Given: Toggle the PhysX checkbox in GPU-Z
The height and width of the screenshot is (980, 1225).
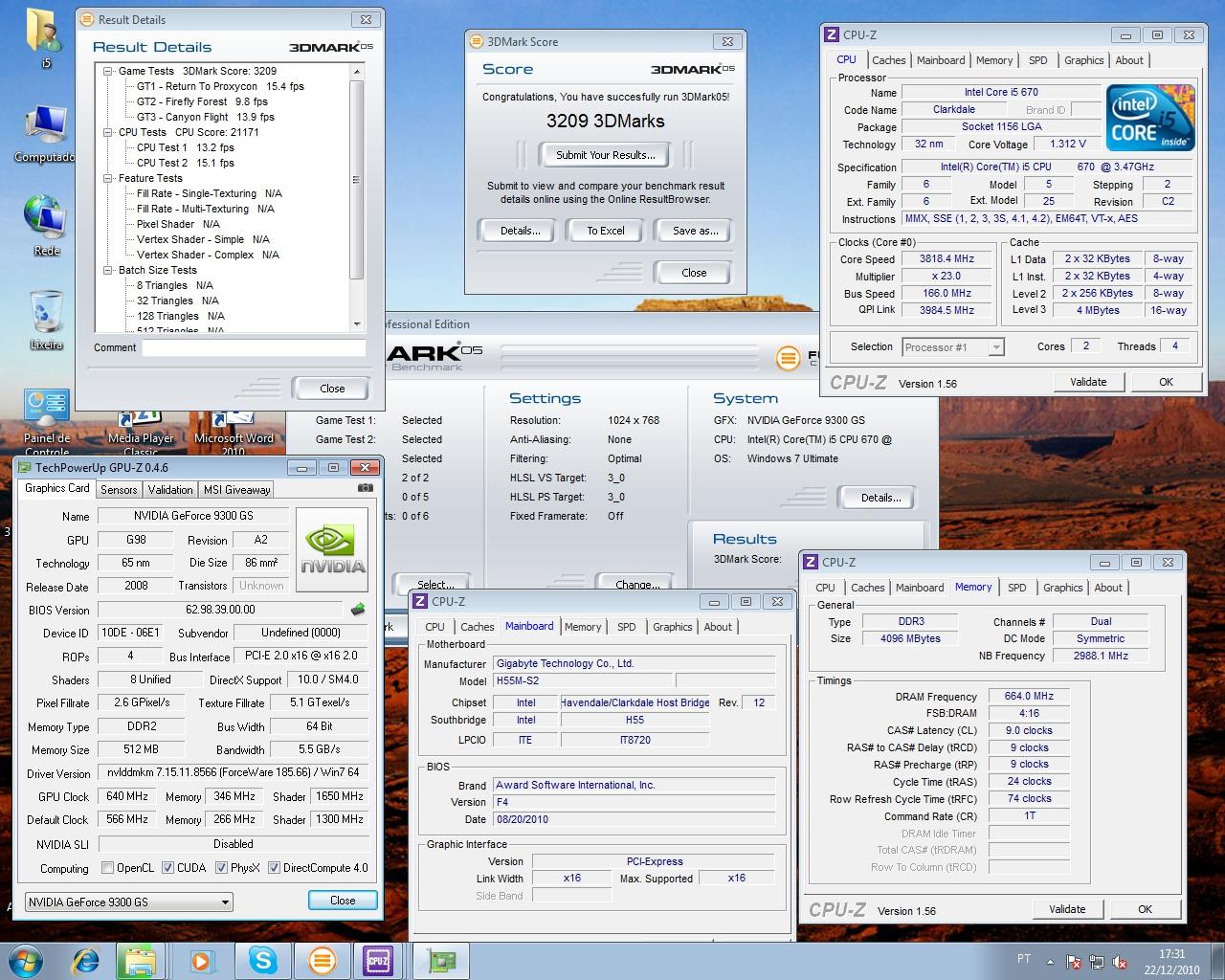Looking at the screenshot, I should click(x=221, y=868).
